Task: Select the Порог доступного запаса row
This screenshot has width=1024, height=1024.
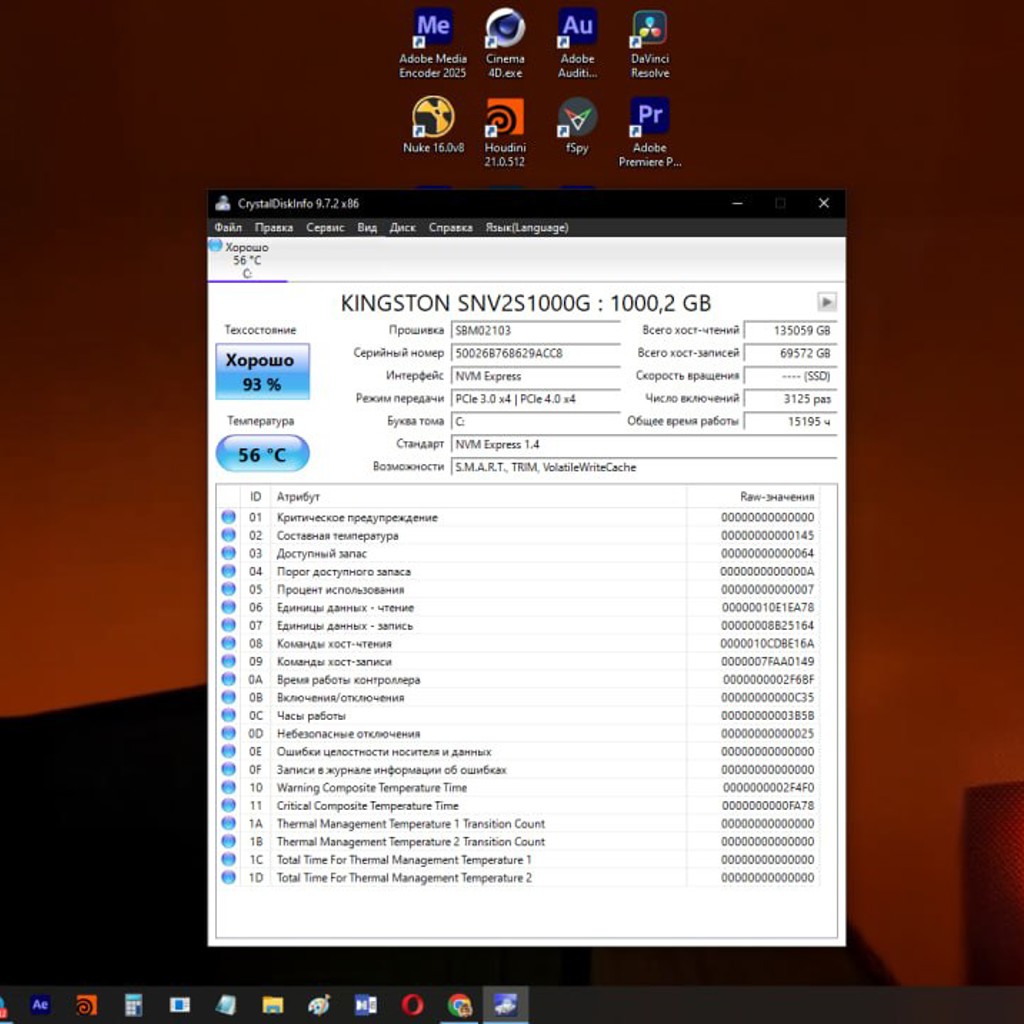Action: (517, 571)
